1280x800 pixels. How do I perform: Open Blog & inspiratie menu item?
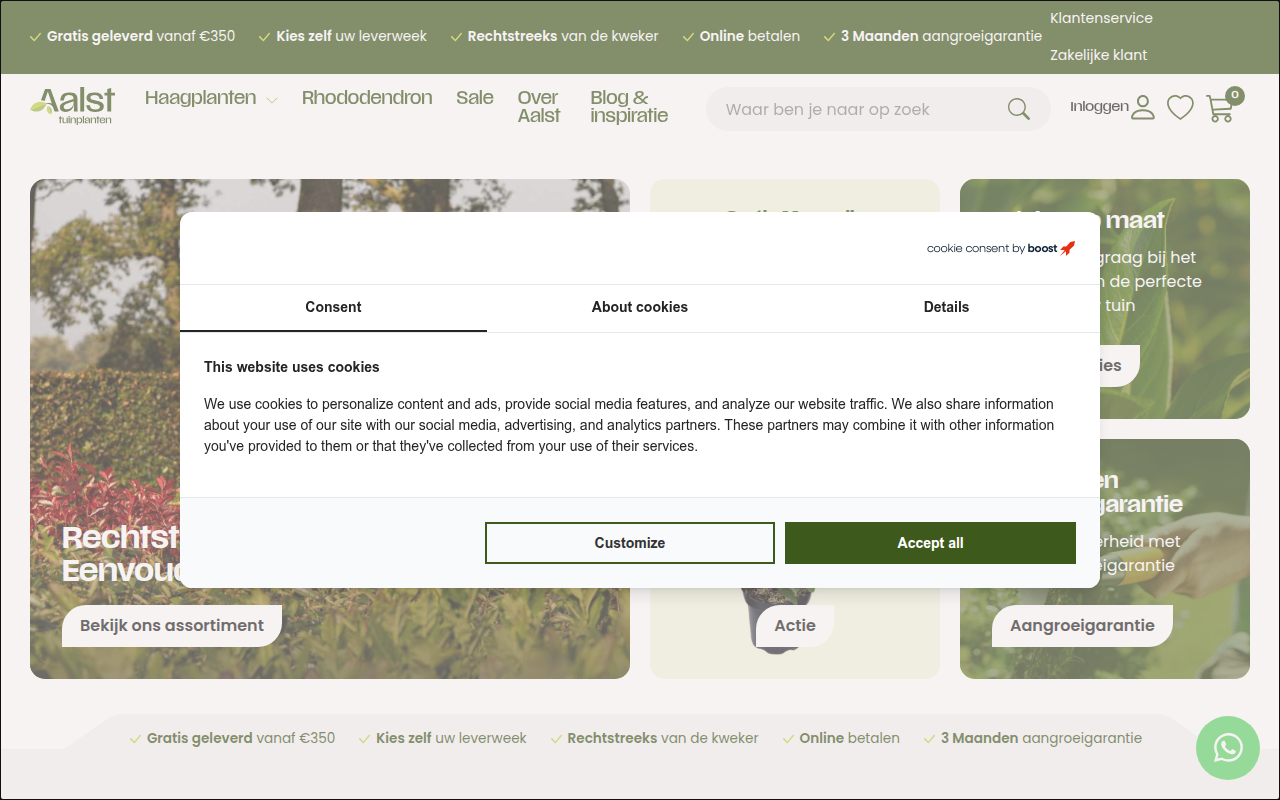629,107
